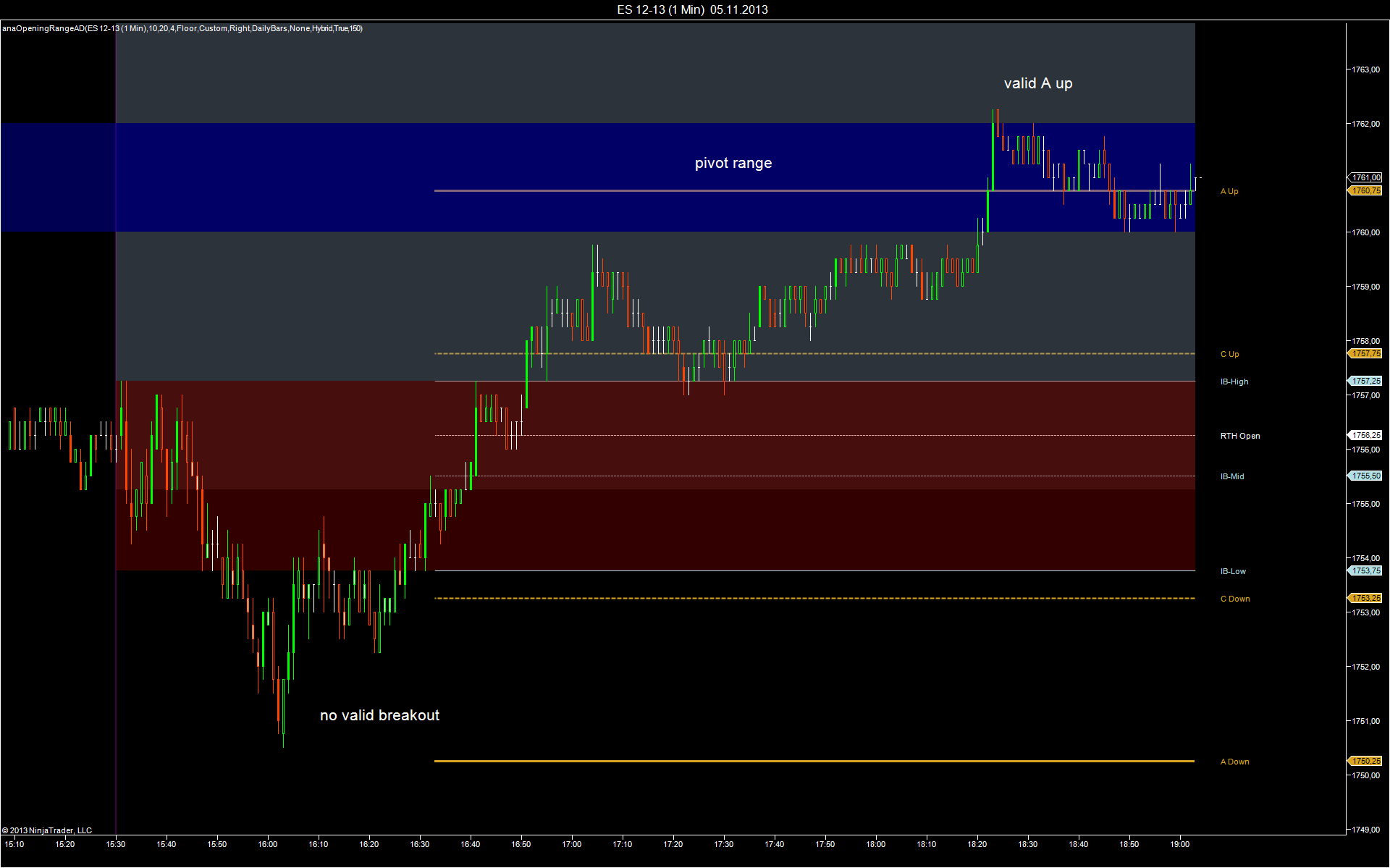Click the 18:00 time axis label
1390x868 pixels.
pos(876,844)
